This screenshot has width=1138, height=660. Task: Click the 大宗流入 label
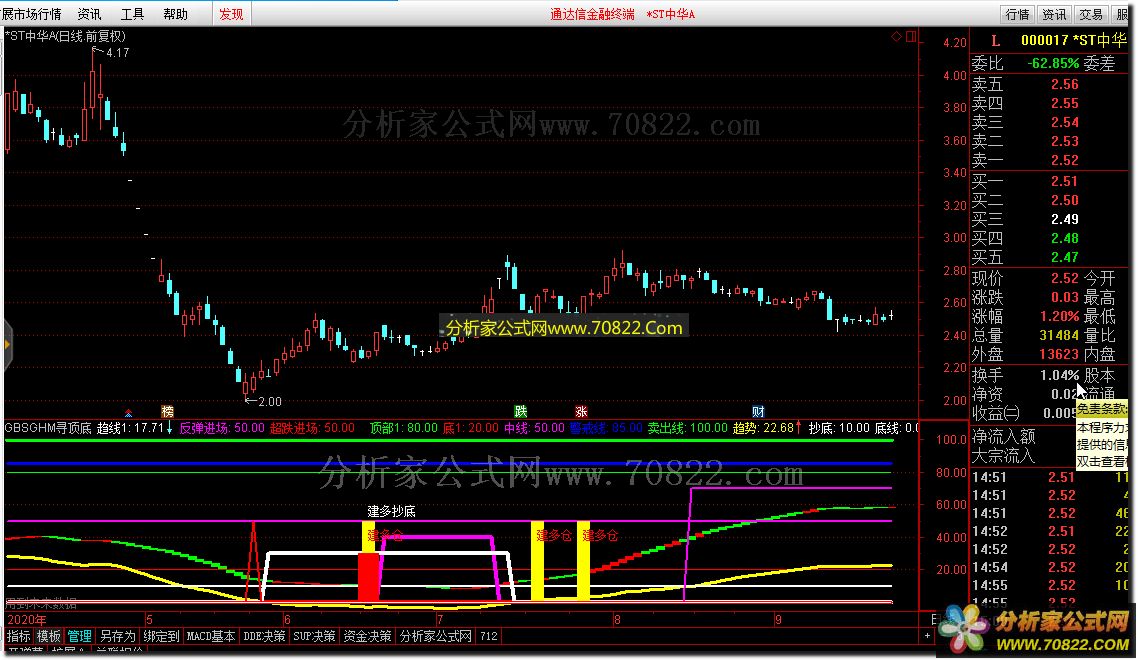coord(1004,456)
